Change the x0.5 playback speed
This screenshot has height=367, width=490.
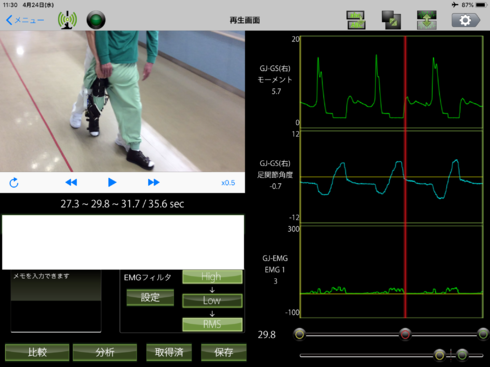point(228,183)
